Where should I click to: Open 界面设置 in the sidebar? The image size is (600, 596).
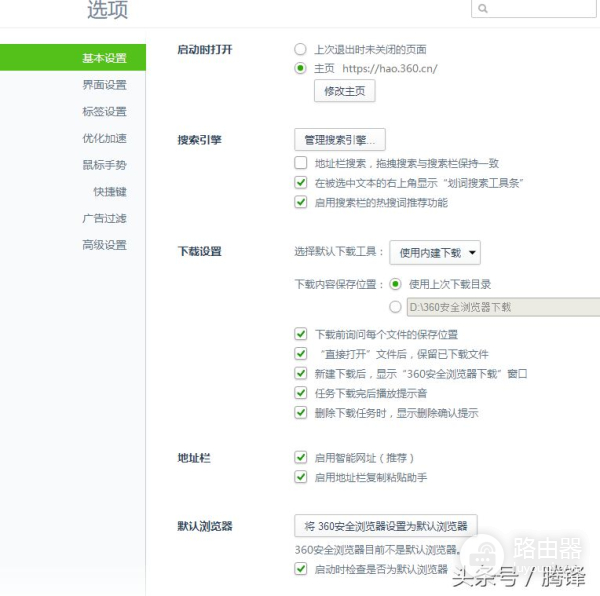pyautogui.click(x=104, y=85)
